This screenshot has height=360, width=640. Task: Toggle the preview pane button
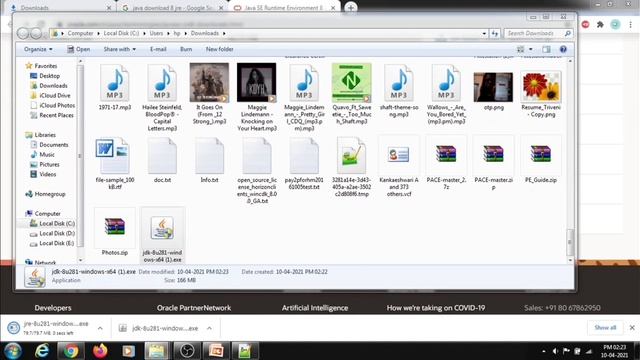click(x=546, y=49)
